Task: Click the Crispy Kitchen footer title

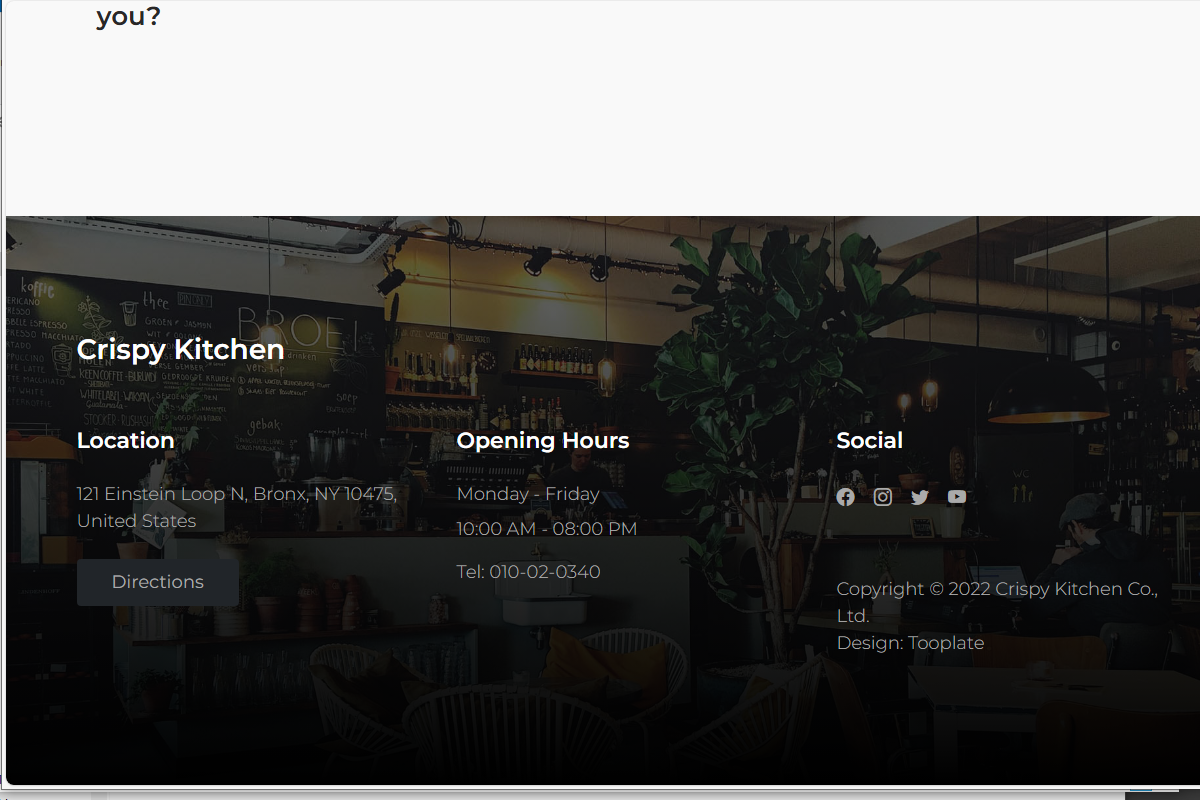Action: (181, 349)
